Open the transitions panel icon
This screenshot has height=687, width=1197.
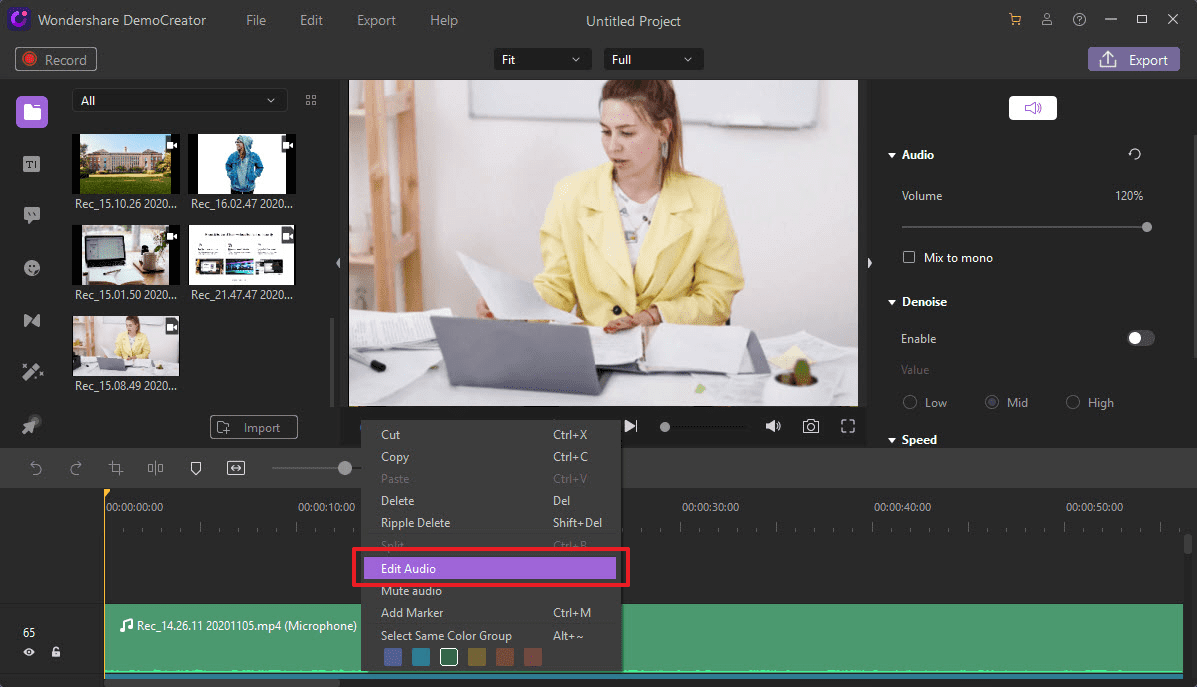[x=32, y=320]
